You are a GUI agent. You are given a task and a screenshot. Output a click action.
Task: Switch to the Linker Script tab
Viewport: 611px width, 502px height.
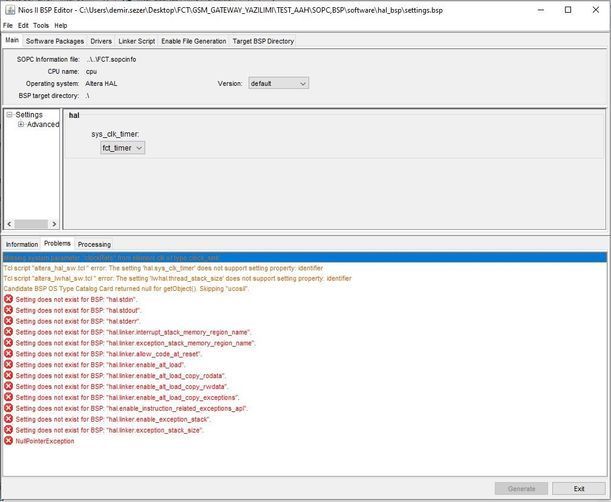[x=136, y=41]
